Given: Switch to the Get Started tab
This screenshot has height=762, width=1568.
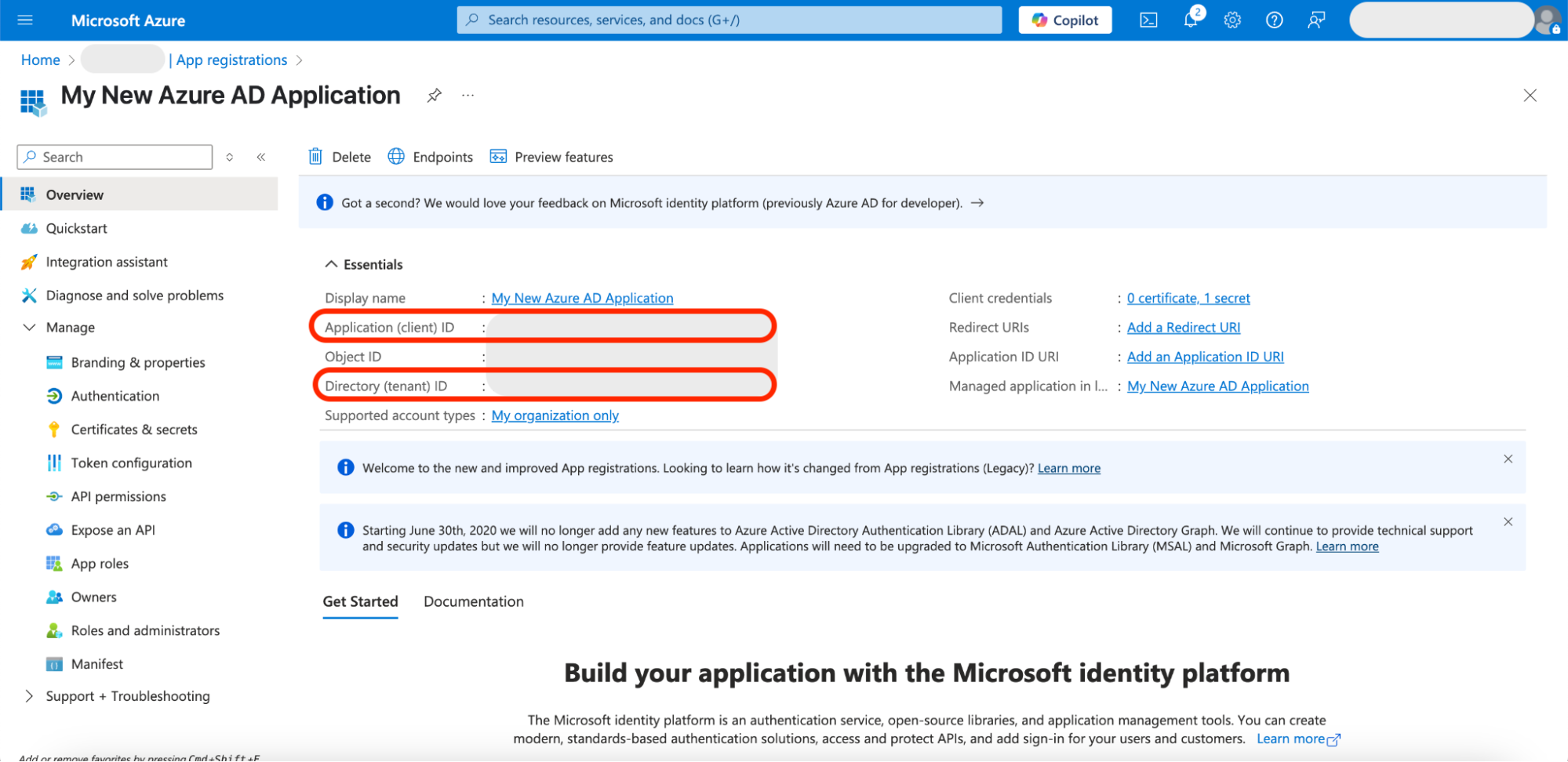Looking at the screenshot, I should coord(361,601).
